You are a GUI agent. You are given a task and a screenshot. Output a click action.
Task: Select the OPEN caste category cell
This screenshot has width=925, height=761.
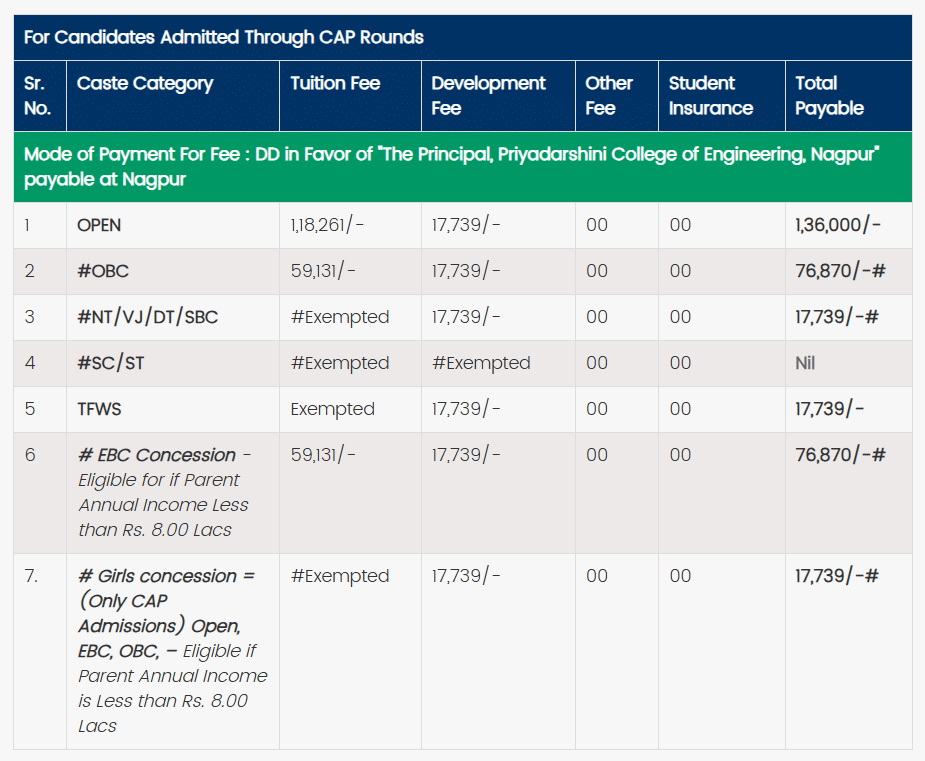click(x=99, y=225)
